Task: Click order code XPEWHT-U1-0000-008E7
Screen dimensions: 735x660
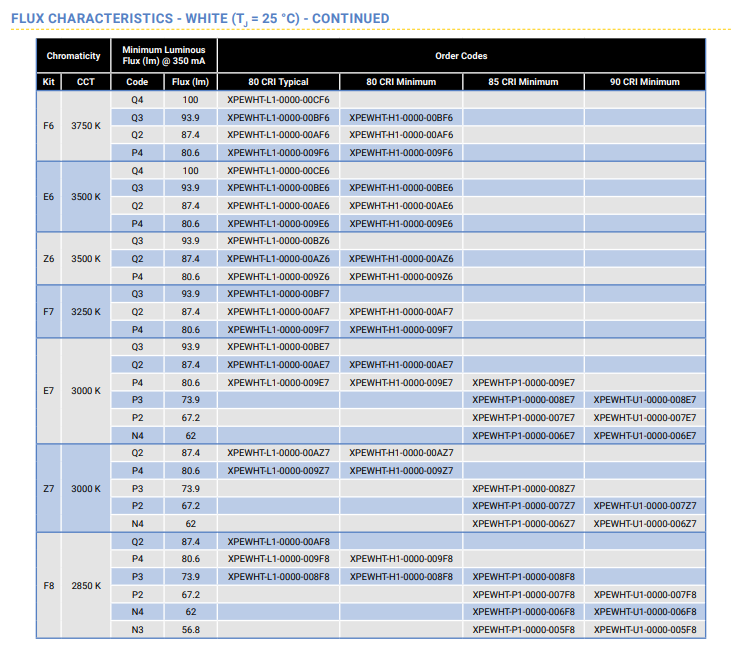Action: pyautogui.click(x=645, y=400)
